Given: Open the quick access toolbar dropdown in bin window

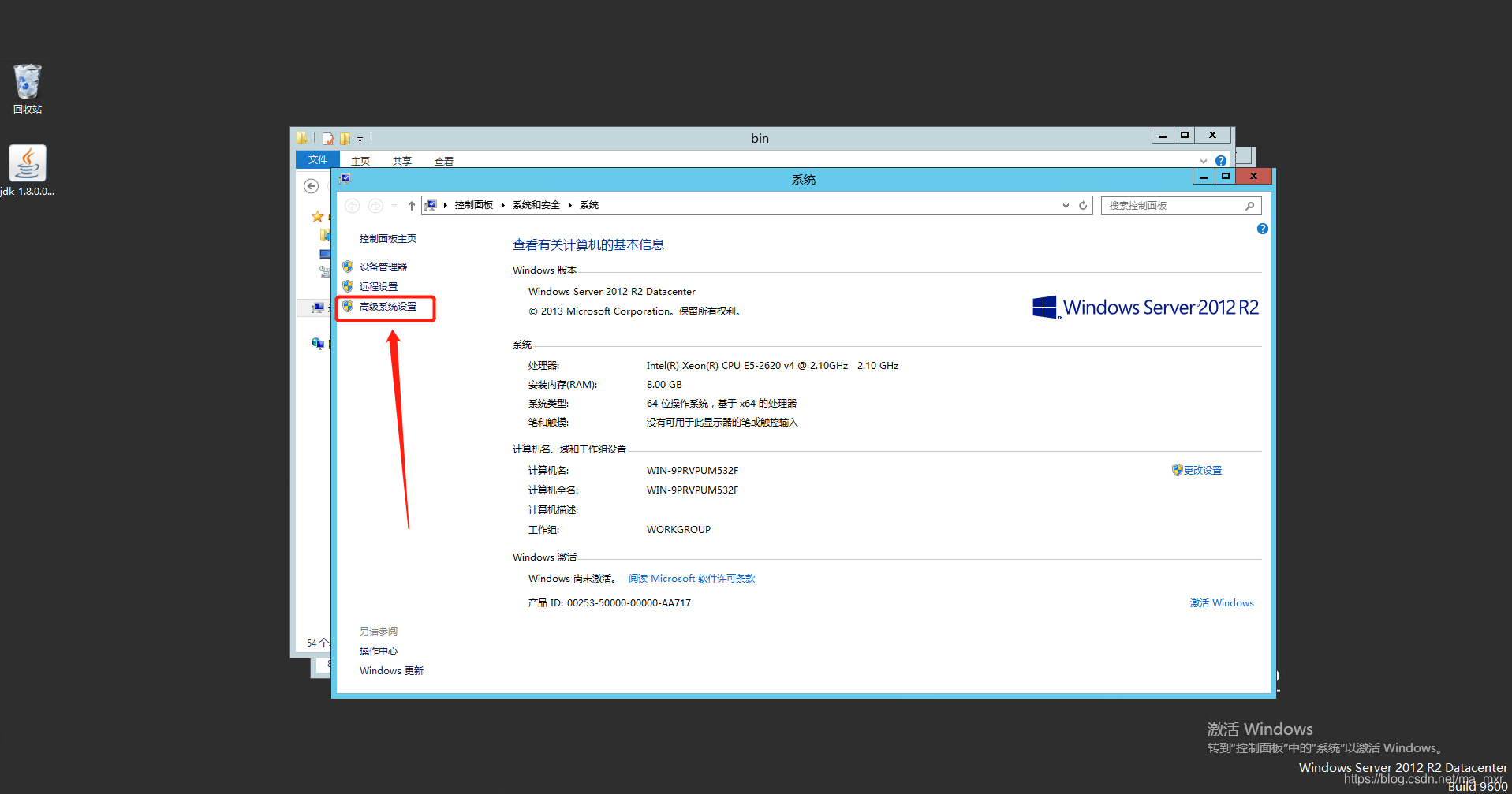Looking at the screenshot, I should click(x=360, y=139).
